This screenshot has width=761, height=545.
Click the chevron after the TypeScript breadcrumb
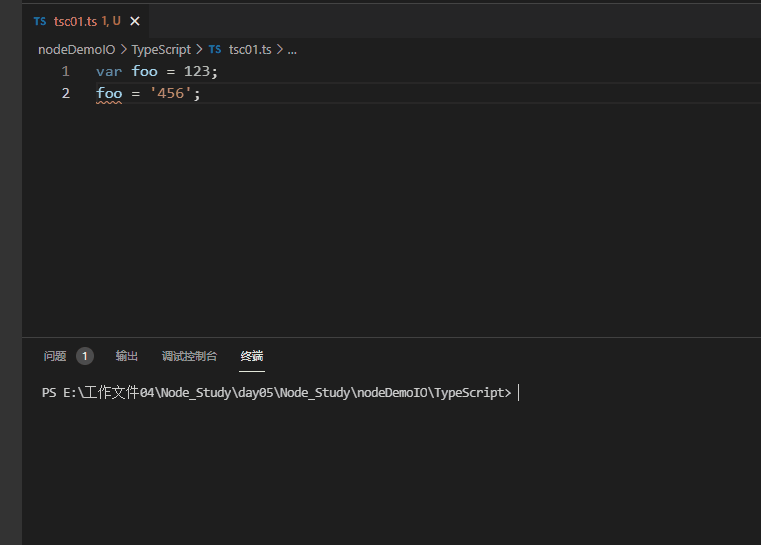click(x=199, y=49)
